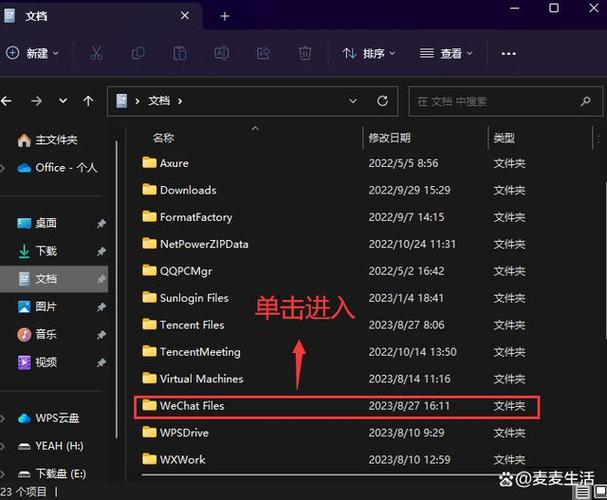Sort by 名称 column header
Screen dimensions: 607x500
pos(163,138)
